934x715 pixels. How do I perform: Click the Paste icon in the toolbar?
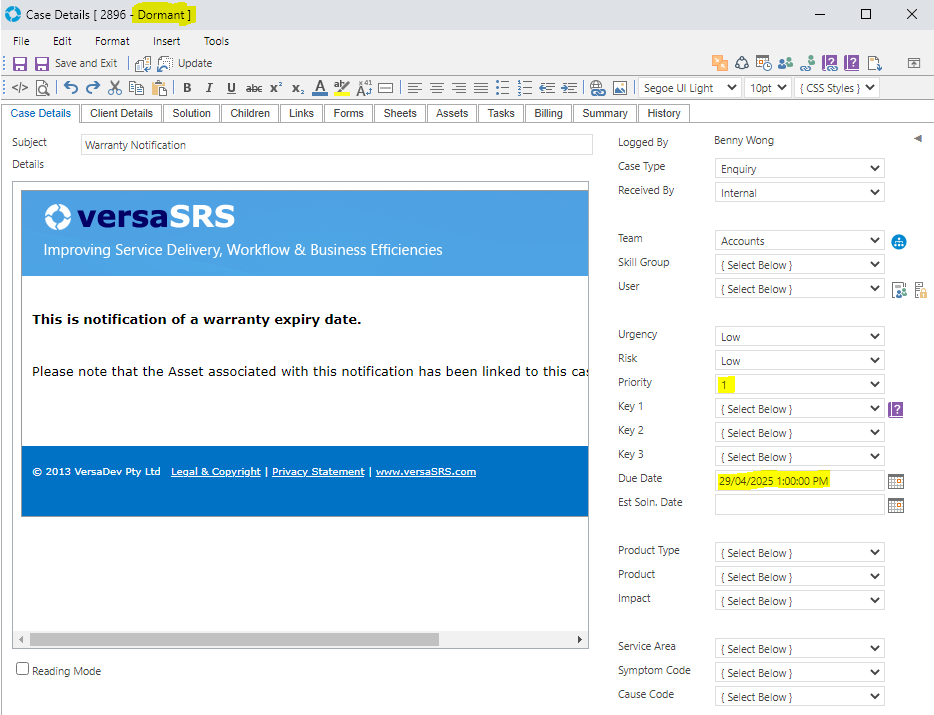160,88
